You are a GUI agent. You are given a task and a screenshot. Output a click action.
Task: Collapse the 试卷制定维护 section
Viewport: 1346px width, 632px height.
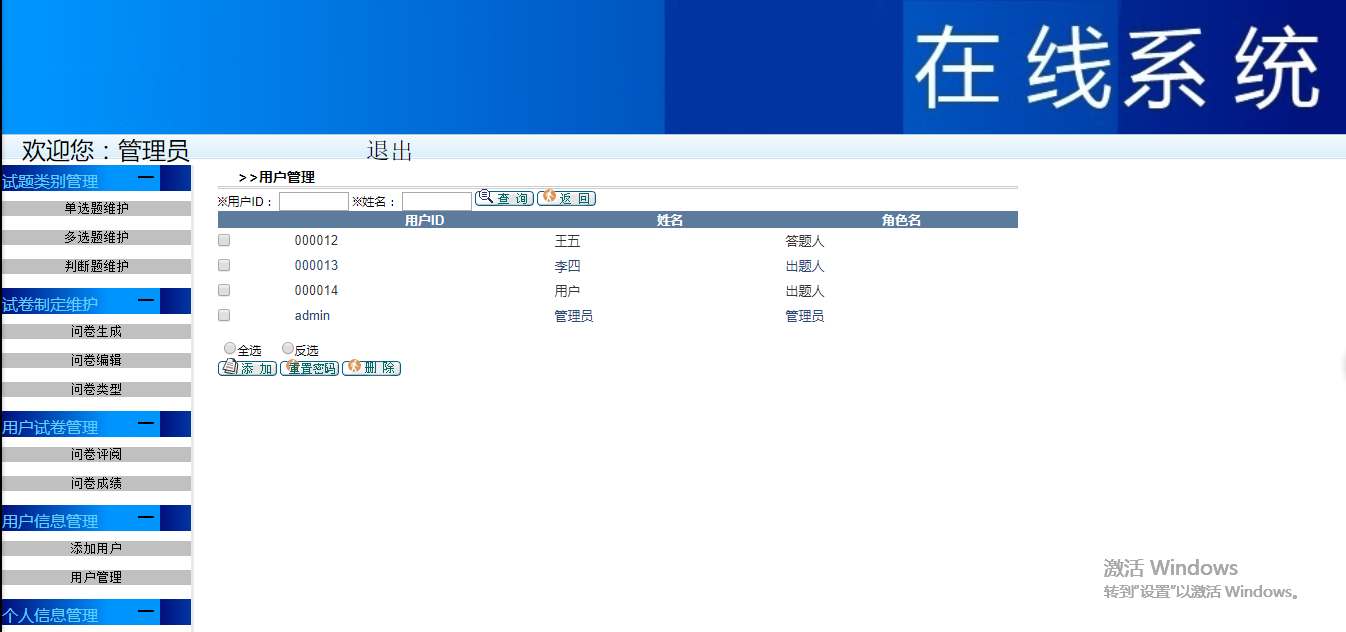pyautogui.click(x=146, y=301)
